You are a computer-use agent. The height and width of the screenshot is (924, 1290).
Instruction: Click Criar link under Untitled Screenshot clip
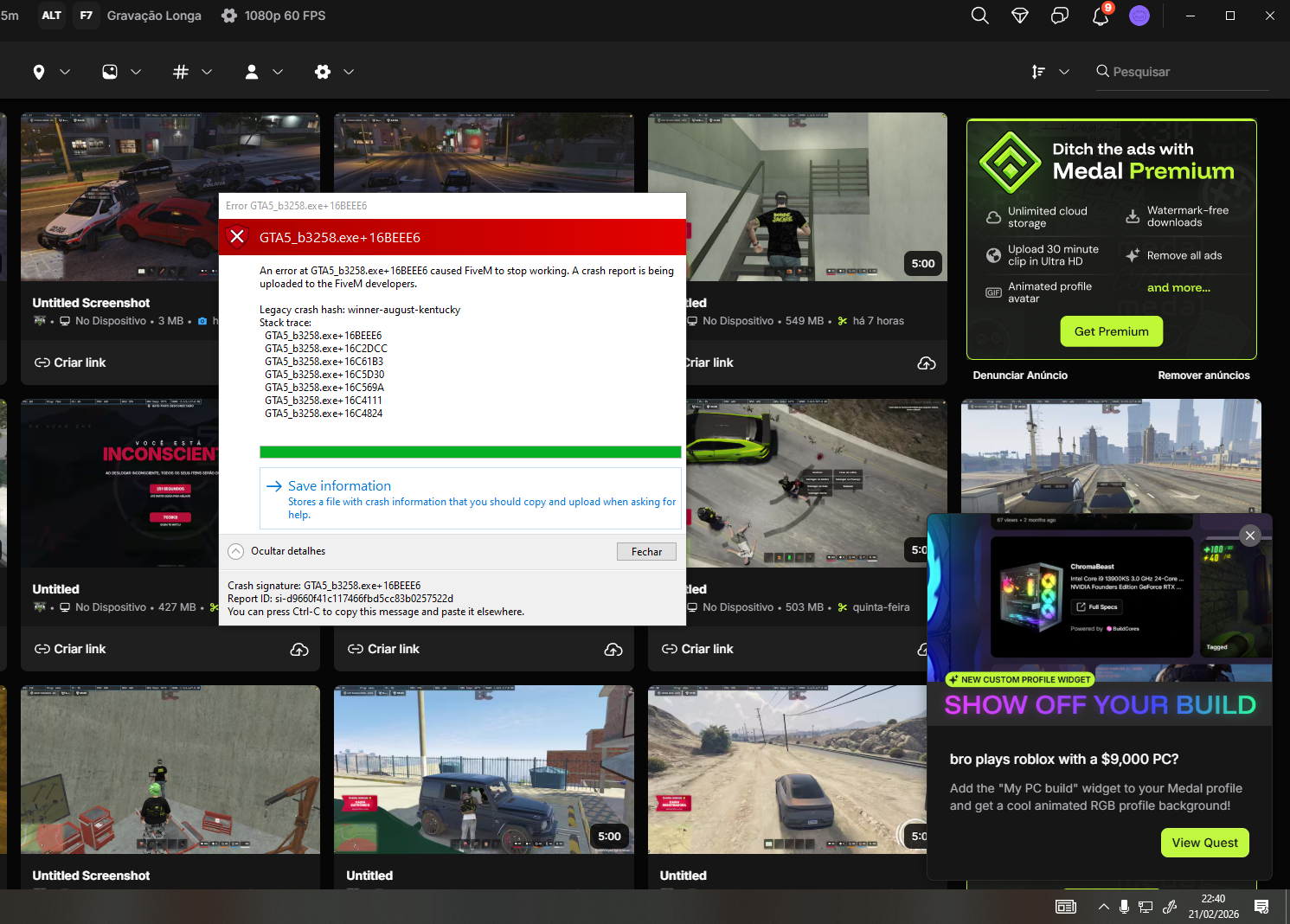70,363
